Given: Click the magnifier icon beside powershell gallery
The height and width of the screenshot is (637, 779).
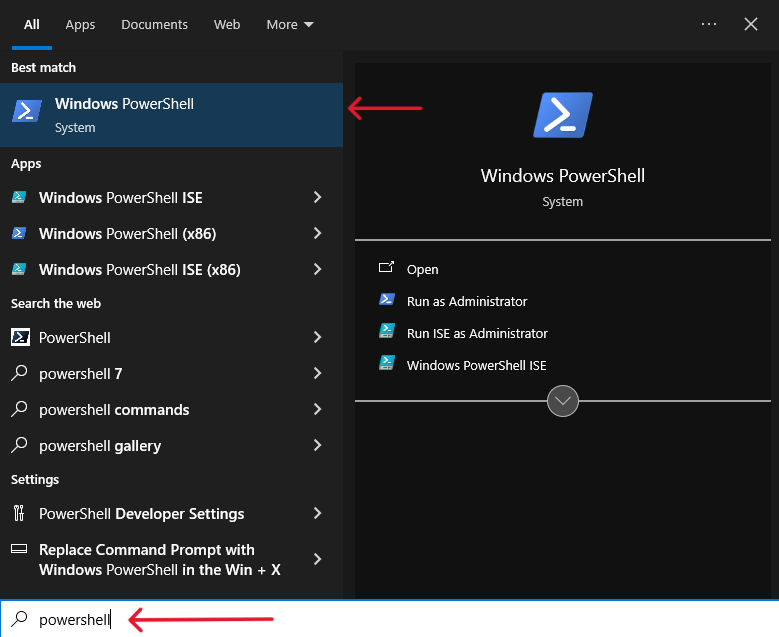Looking at the screenshot, I should coord(19,445).
